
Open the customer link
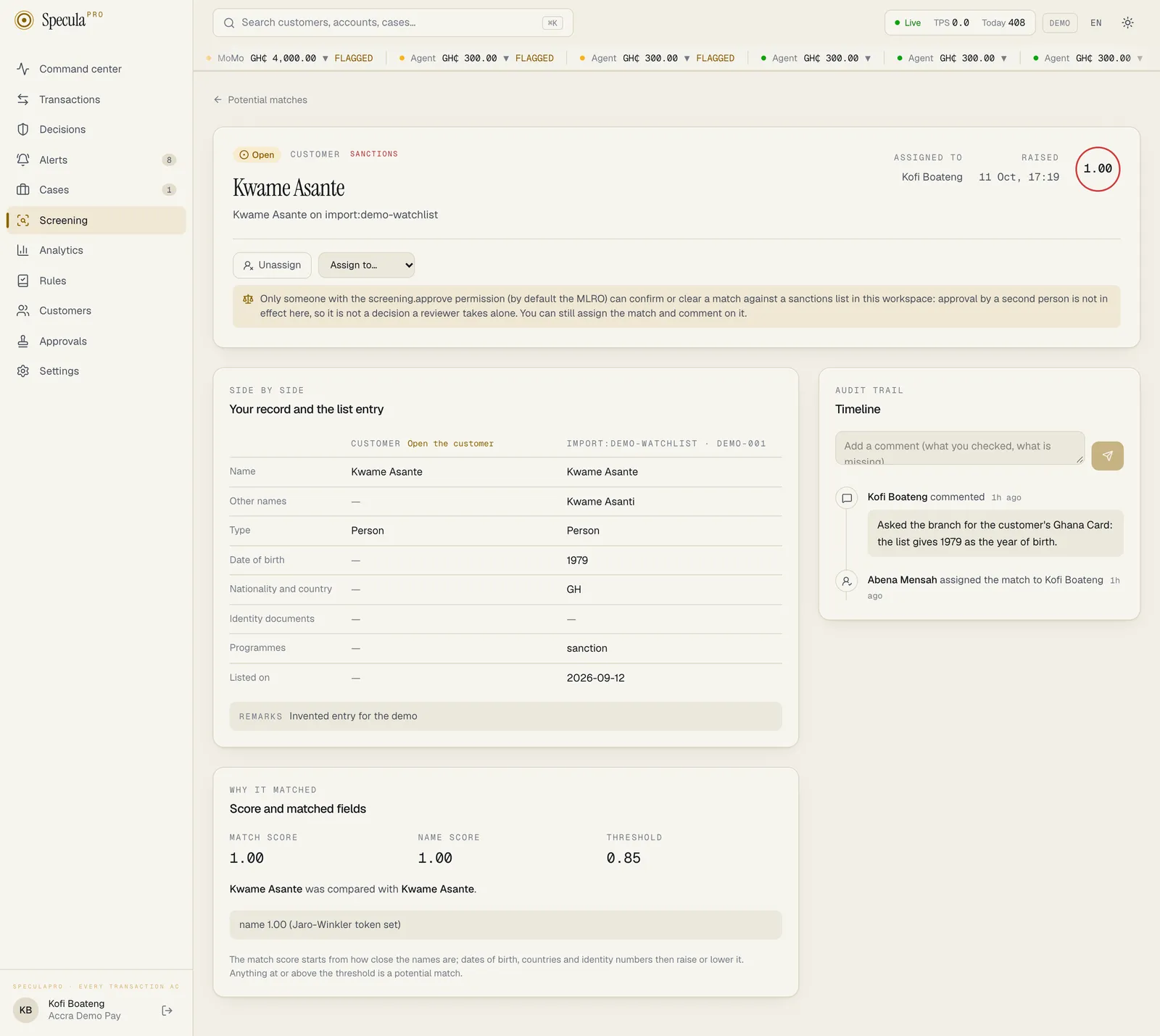450,444
